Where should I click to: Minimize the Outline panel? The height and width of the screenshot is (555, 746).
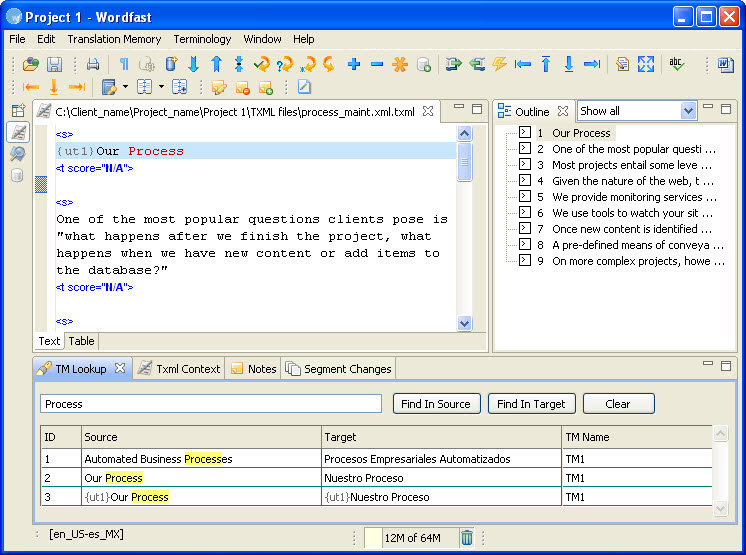coord(708,108)
